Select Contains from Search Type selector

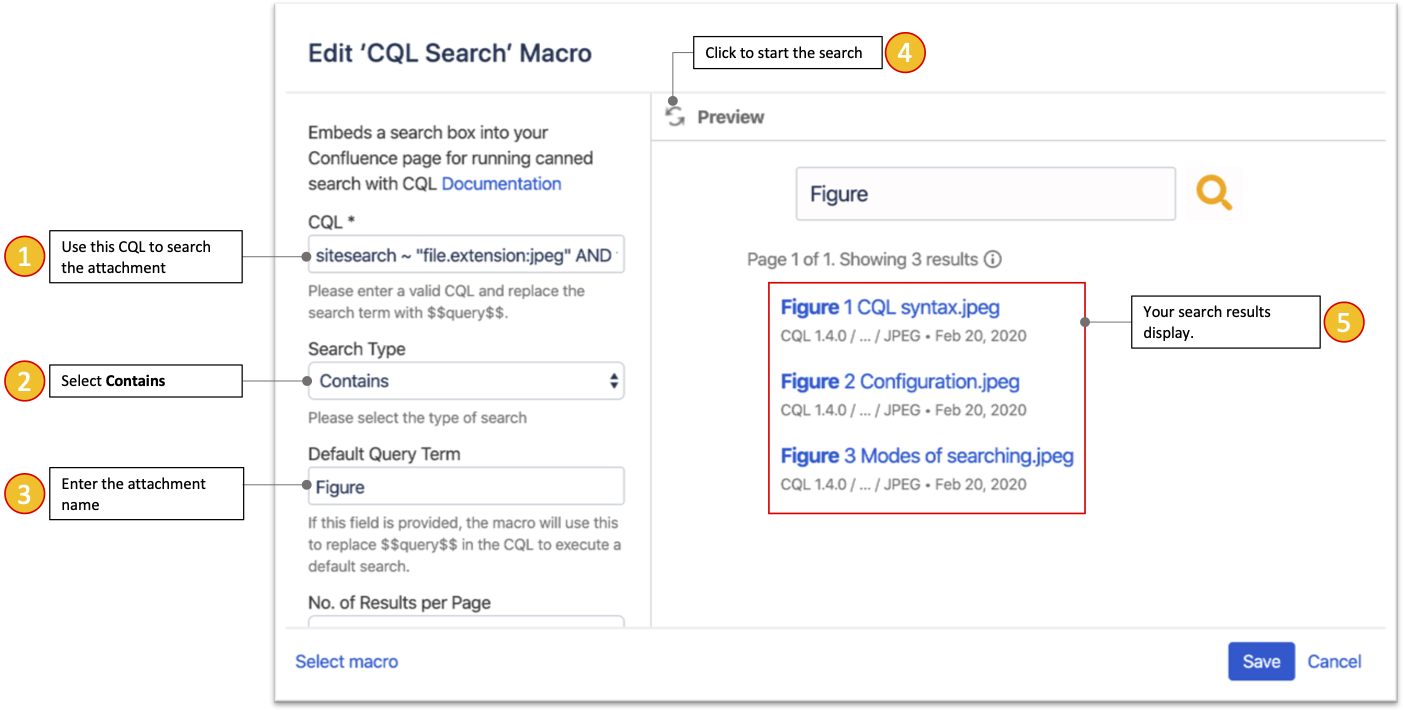click(466, 381)
